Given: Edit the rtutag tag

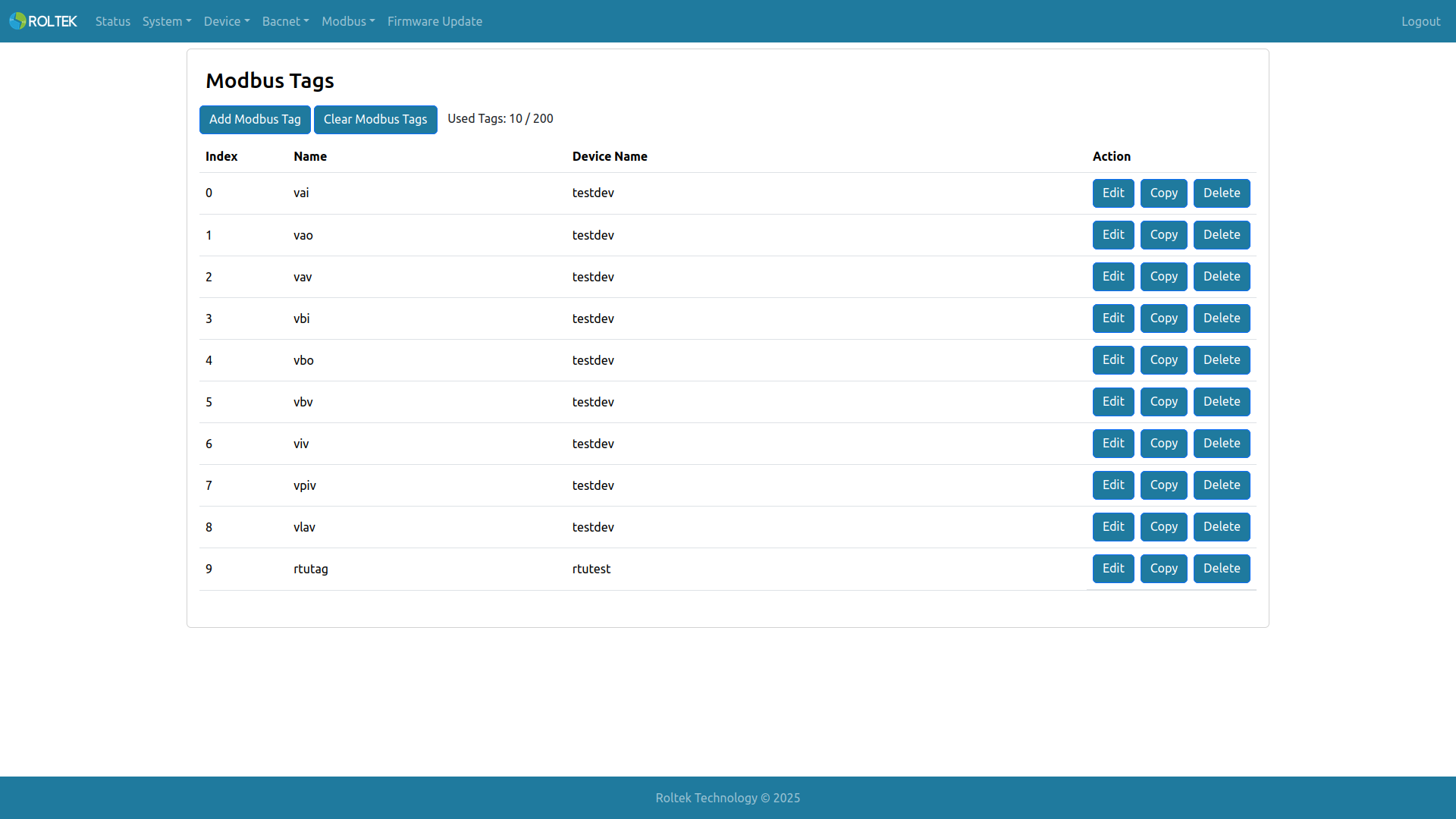Looking at the screenshot, I should pos(1113,568).
